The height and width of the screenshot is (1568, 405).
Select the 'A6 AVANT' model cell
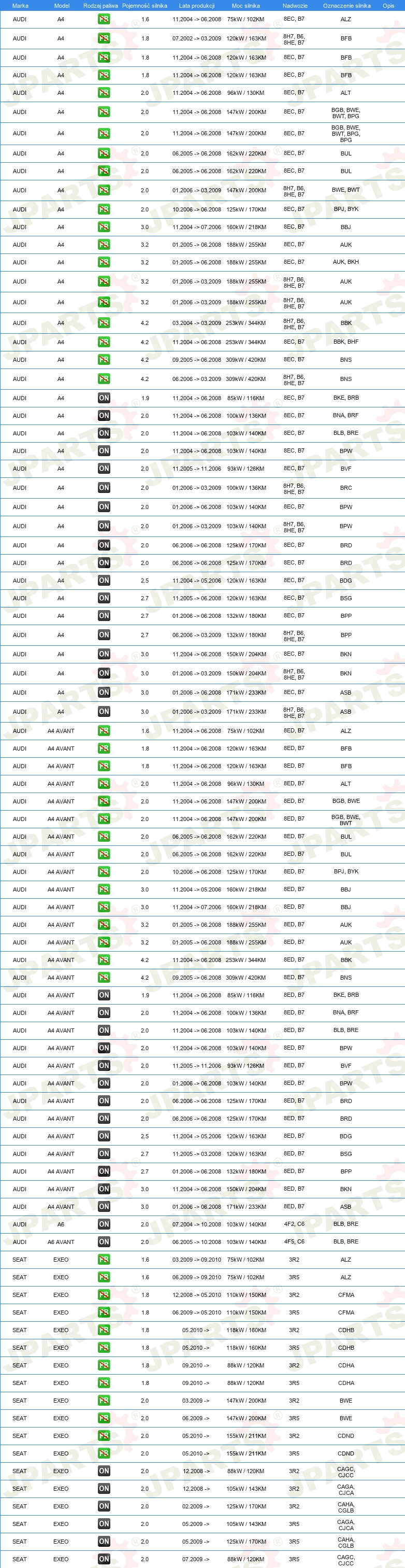click(x=61, y=1242)
